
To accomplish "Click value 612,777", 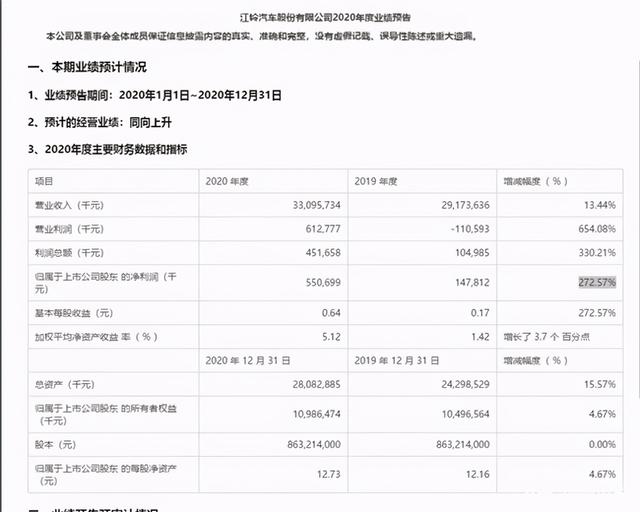I will [x=323, y=229].
